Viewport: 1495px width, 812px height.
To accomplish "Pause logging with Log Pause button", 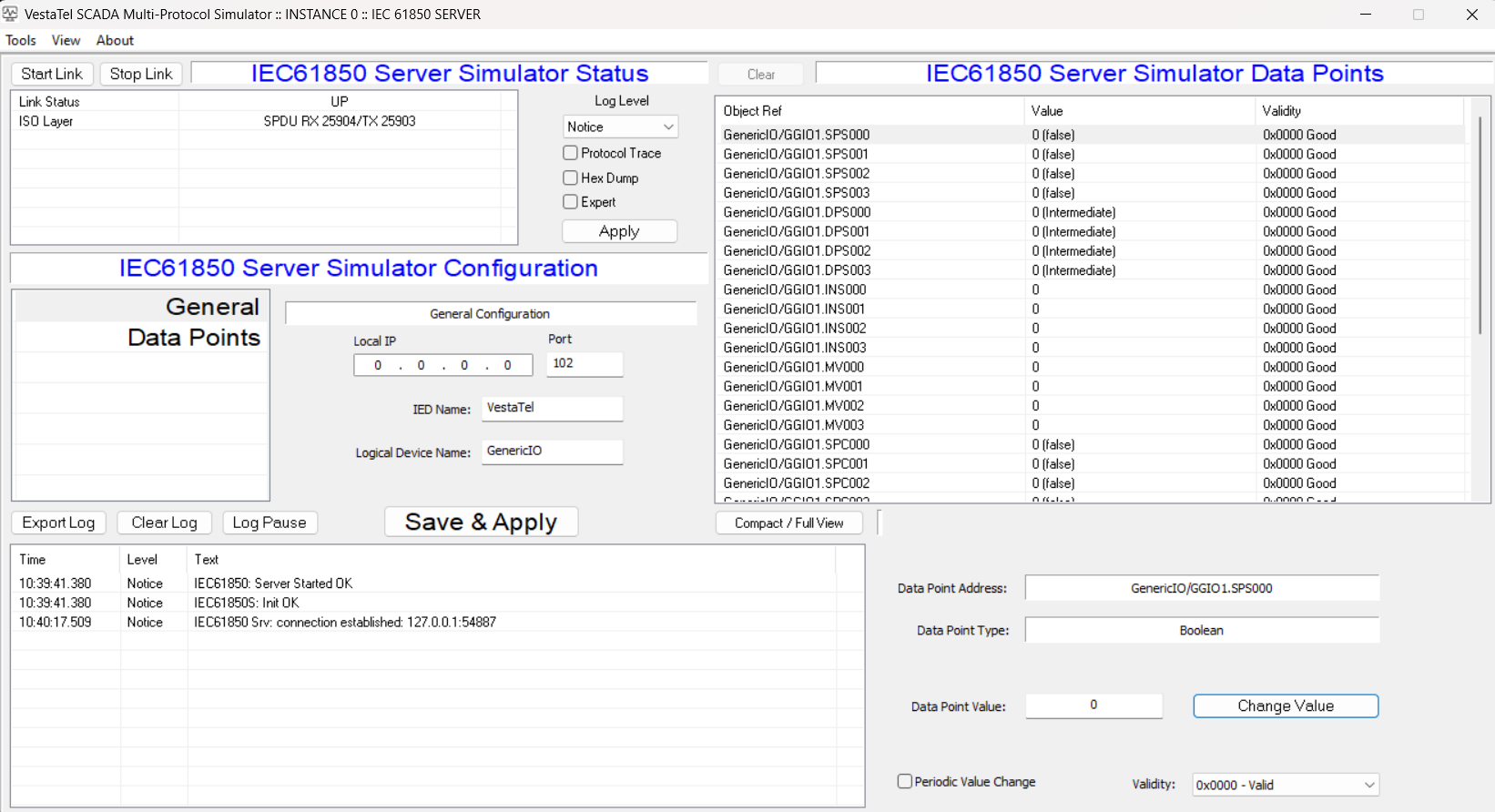I will tap(269, 523).
